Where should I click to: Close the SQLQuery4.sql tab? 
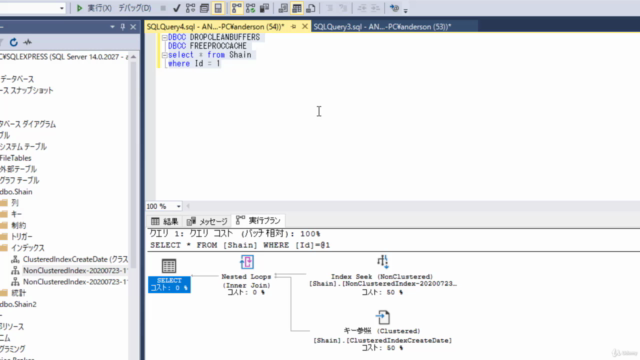304,27
